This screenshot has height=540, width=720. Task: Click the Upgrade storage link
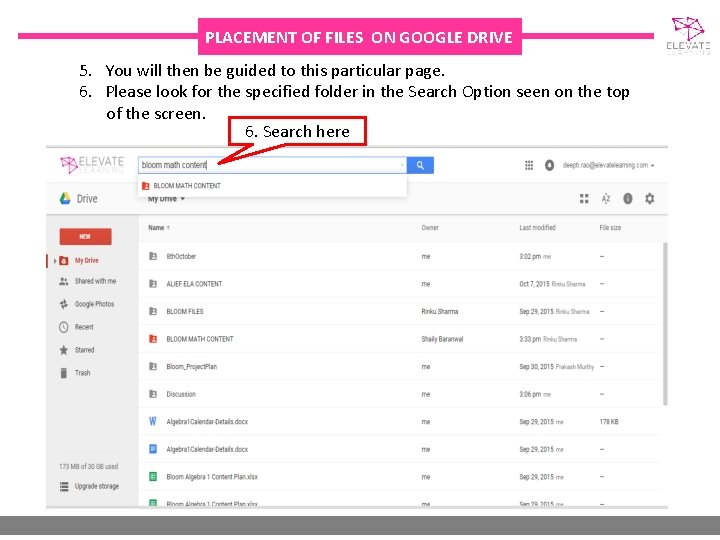click(x=96, y=486)
